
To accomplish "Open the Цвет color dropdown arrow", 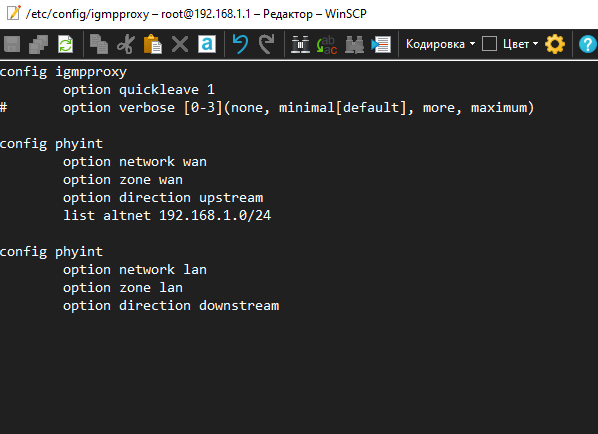I will point(535,44).
